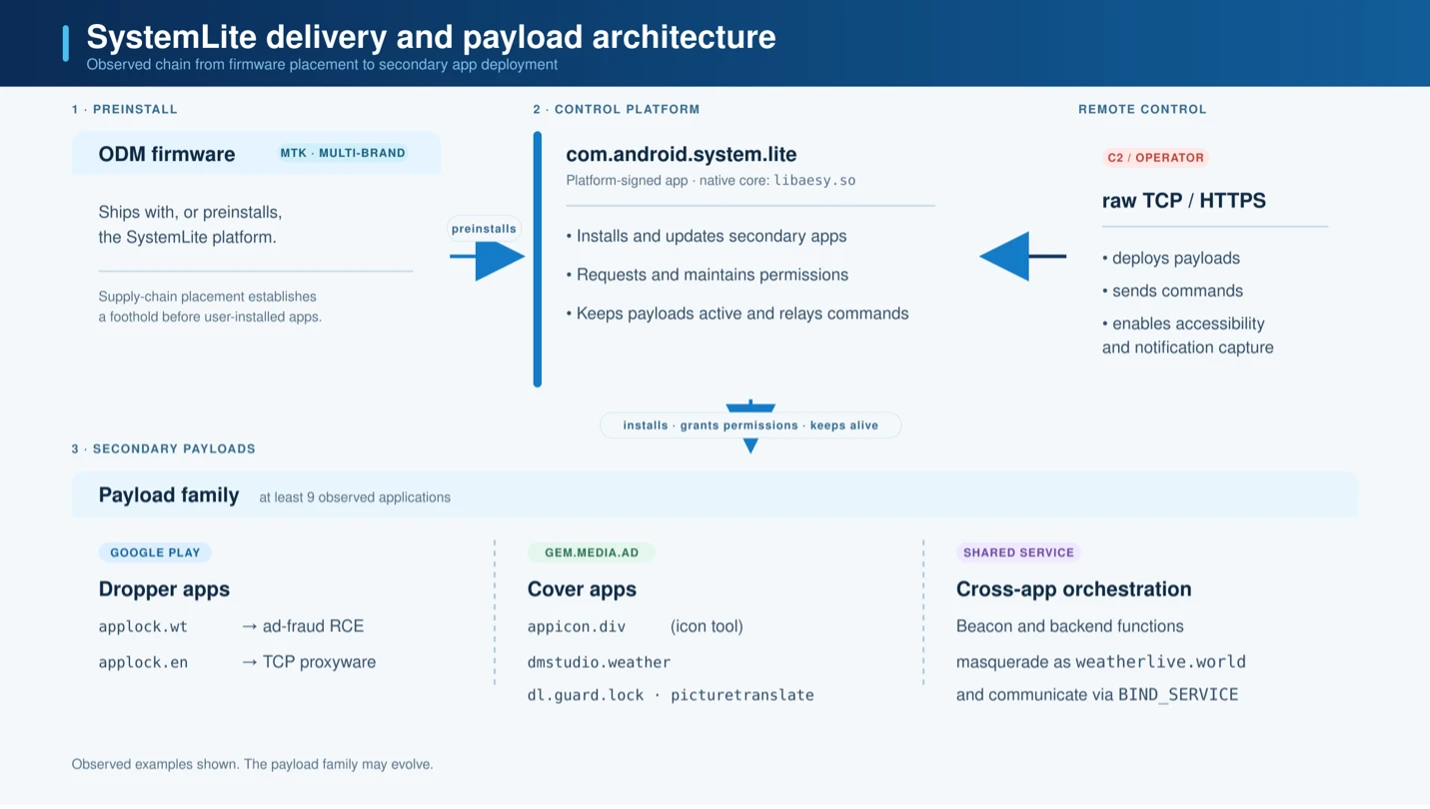
Task: Click the "deploys payloads" bullet
Action: pos(1171,258)
